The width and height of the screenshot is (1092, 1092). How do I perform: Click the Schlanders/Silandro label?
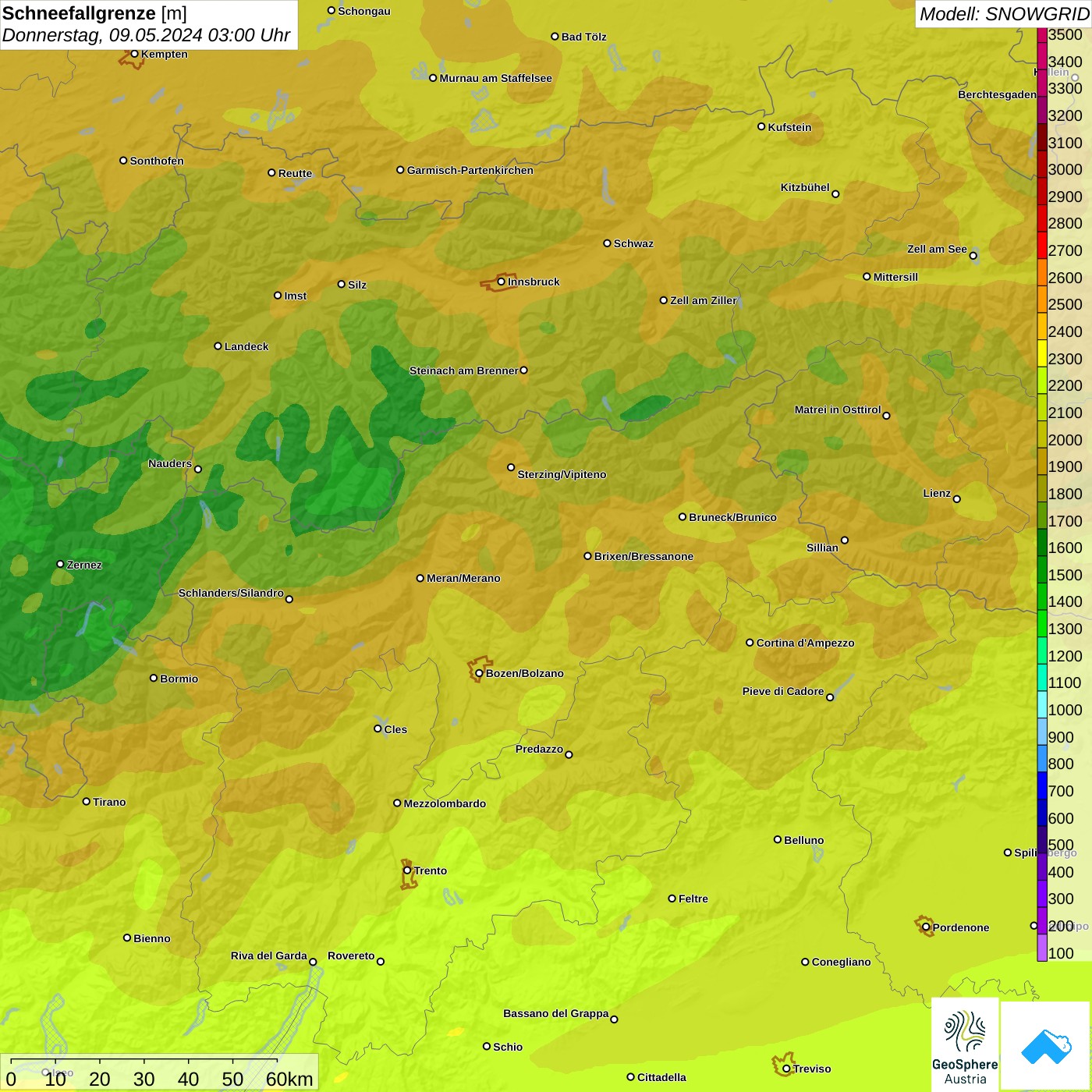pos(231,593)
